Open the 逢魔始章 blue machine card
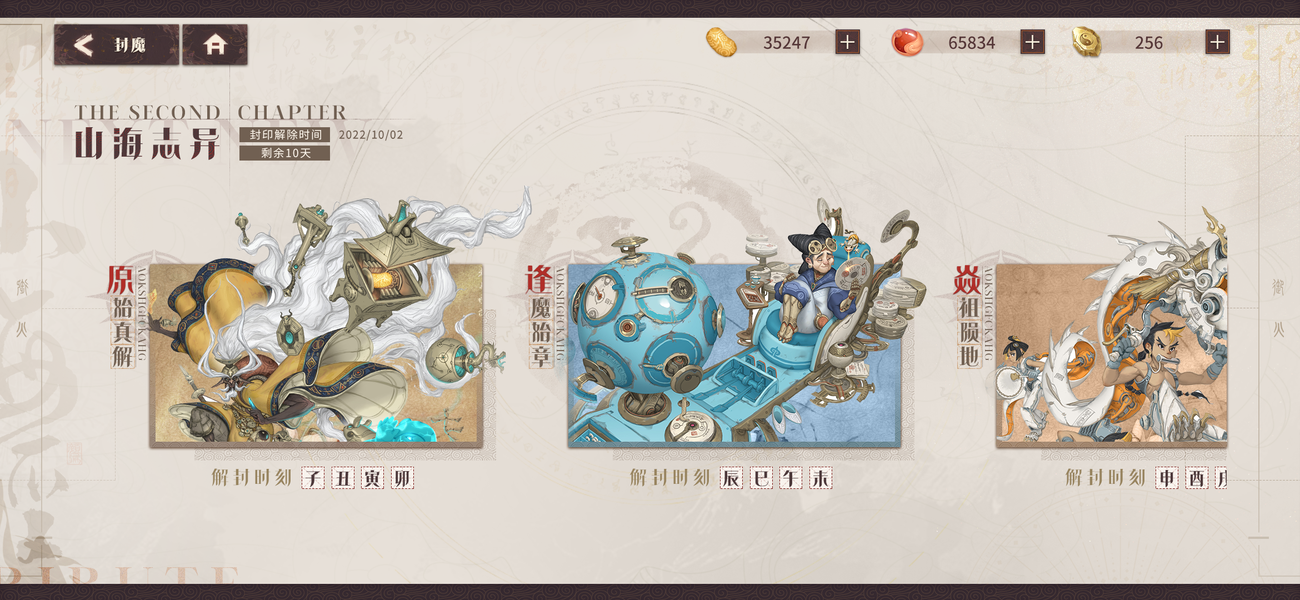The width and height of the screenshot is (1300, 600). pos(734,354)
